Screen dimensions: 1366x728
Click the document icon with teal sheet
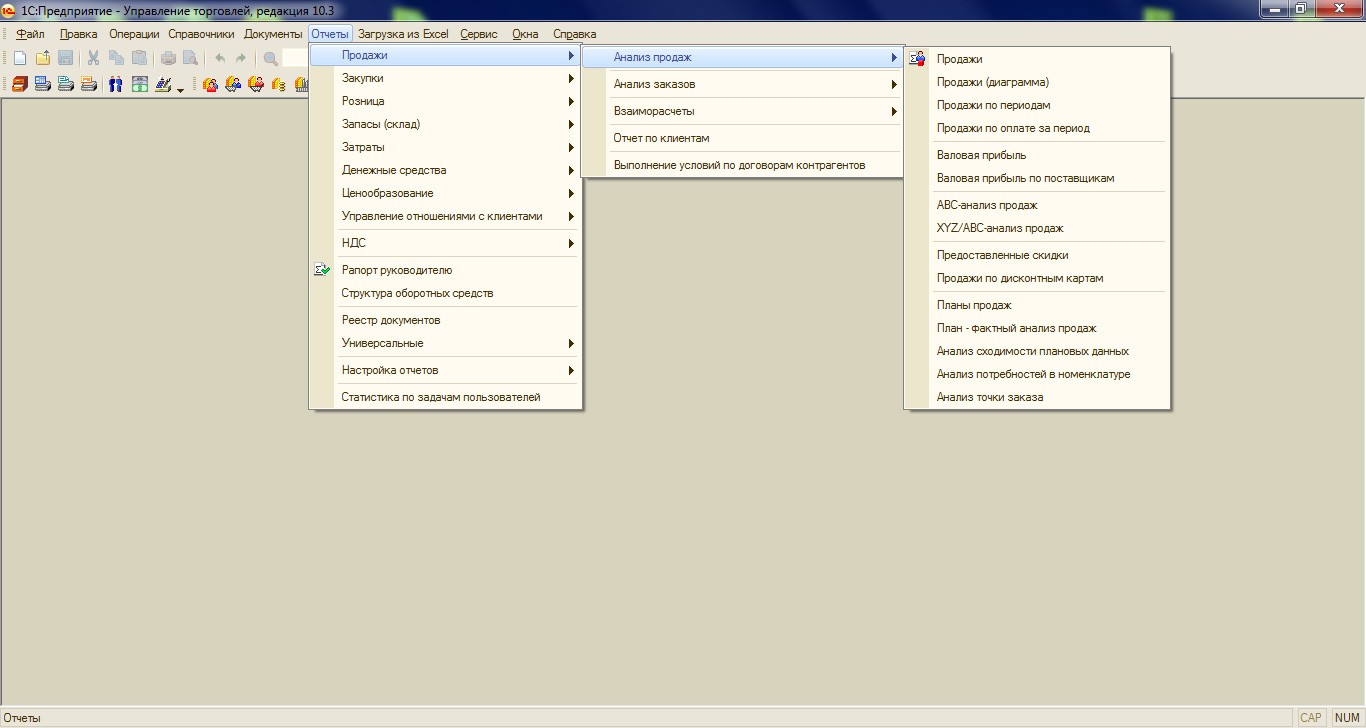[66, 84]
